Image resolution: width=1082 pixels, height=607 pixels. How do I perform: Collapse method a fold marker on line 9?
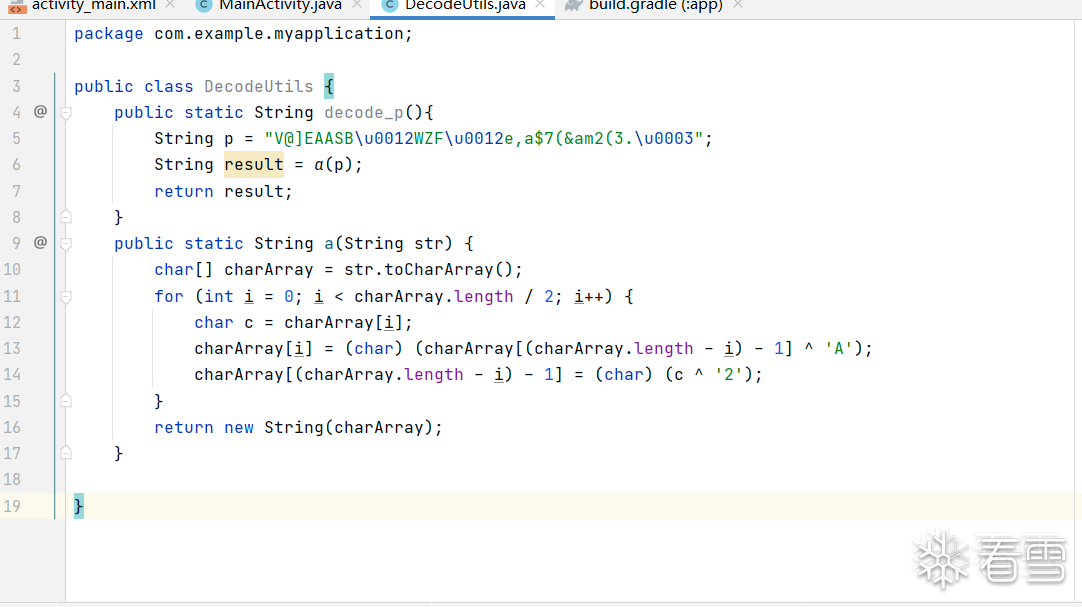[x=66, y=243]
